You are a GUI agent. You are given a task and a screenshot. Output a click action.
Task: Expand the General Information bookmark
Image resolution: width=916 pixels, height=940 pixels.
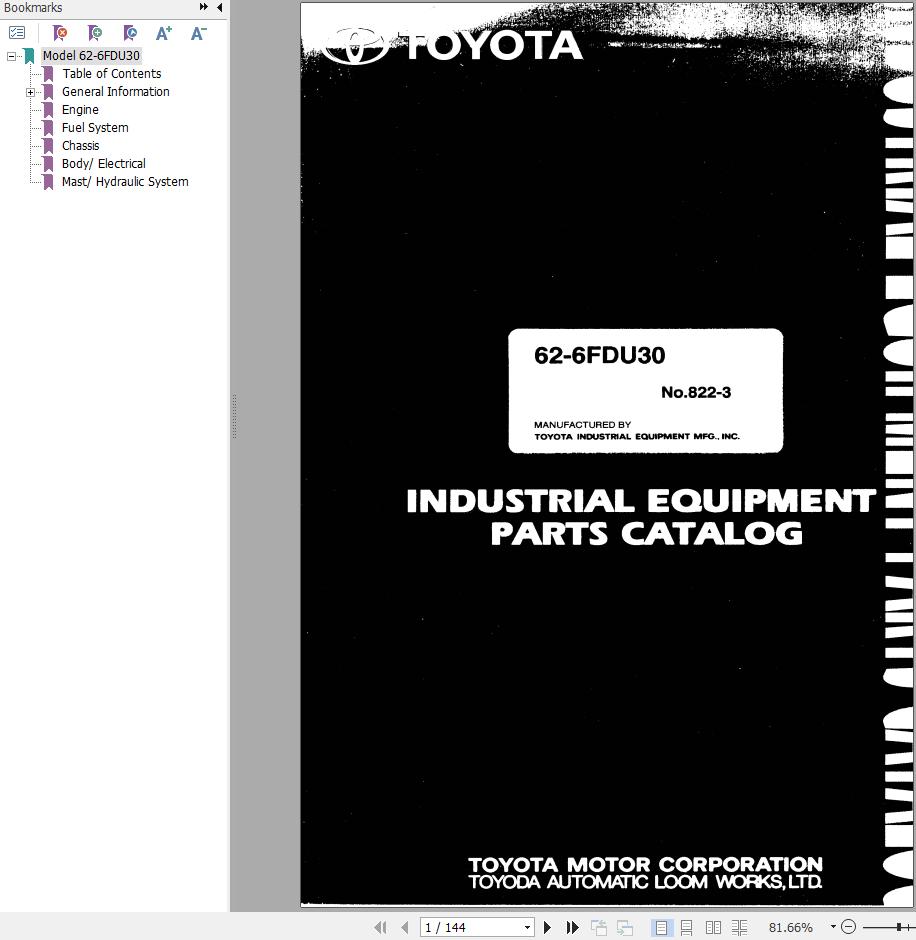coord(31,92)
